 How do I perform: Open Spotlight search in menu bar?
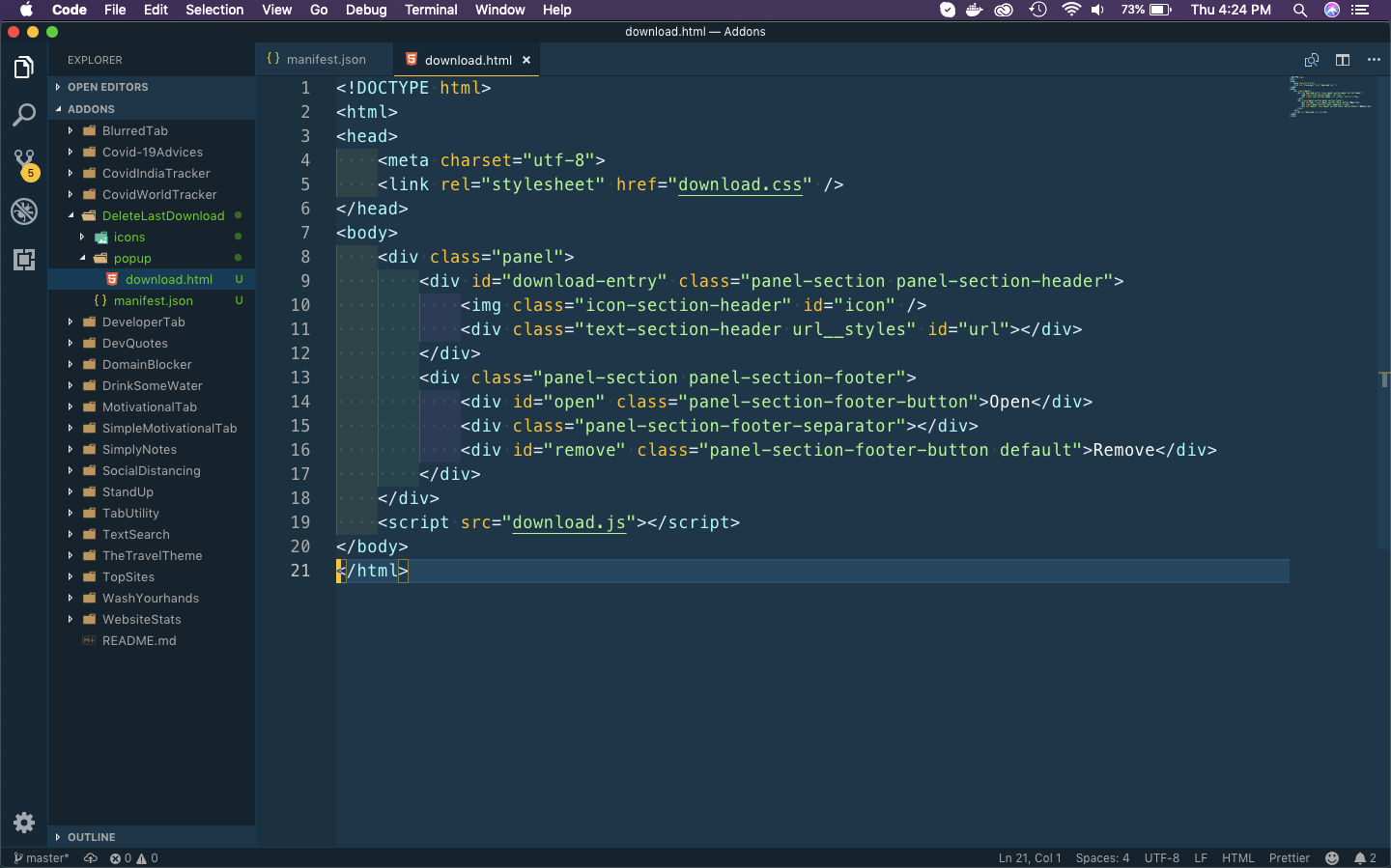click(x=1300, y=10)
